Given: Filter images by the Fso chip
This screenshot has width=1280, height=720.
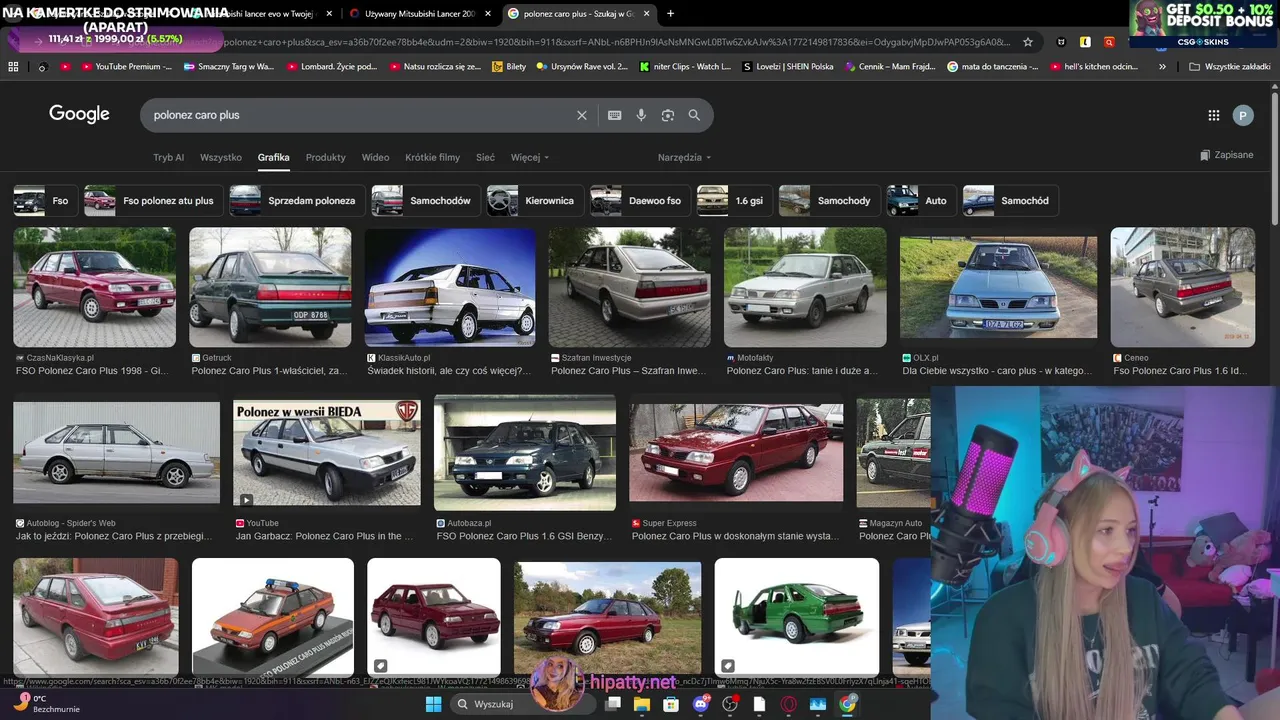Looking at the screenshot, I should click(44, 201).
